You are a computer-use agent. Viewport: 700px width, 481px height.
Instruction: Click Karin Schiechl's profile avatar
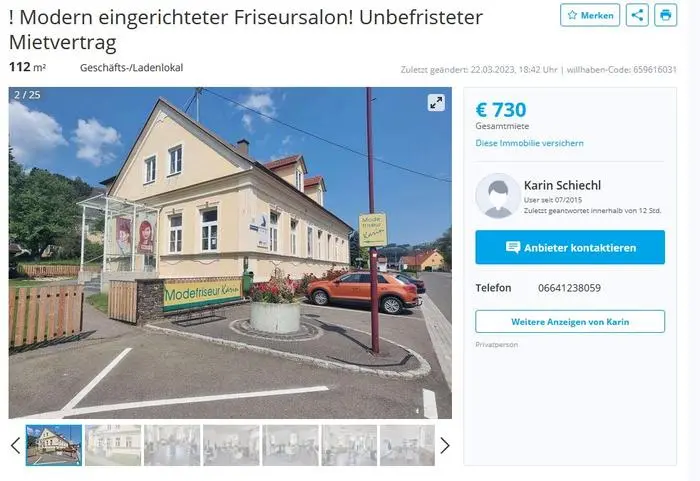[x=498, y=196]
